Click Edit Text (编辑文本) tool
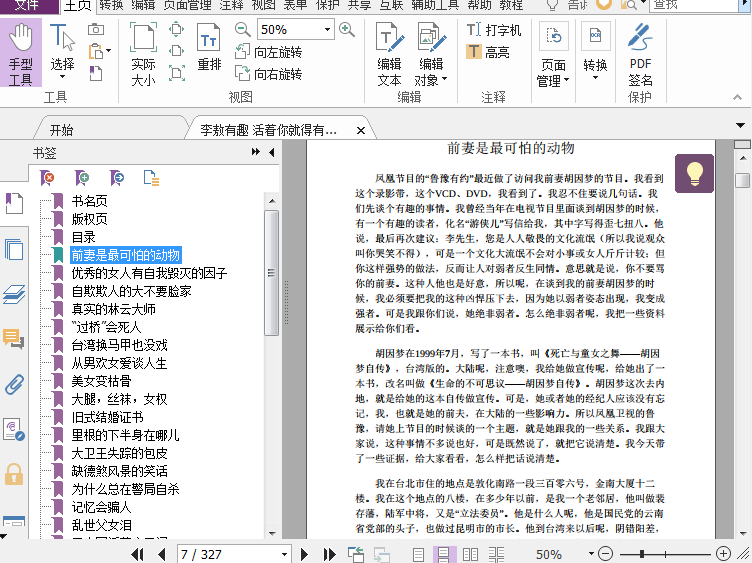 coord(389,54)
